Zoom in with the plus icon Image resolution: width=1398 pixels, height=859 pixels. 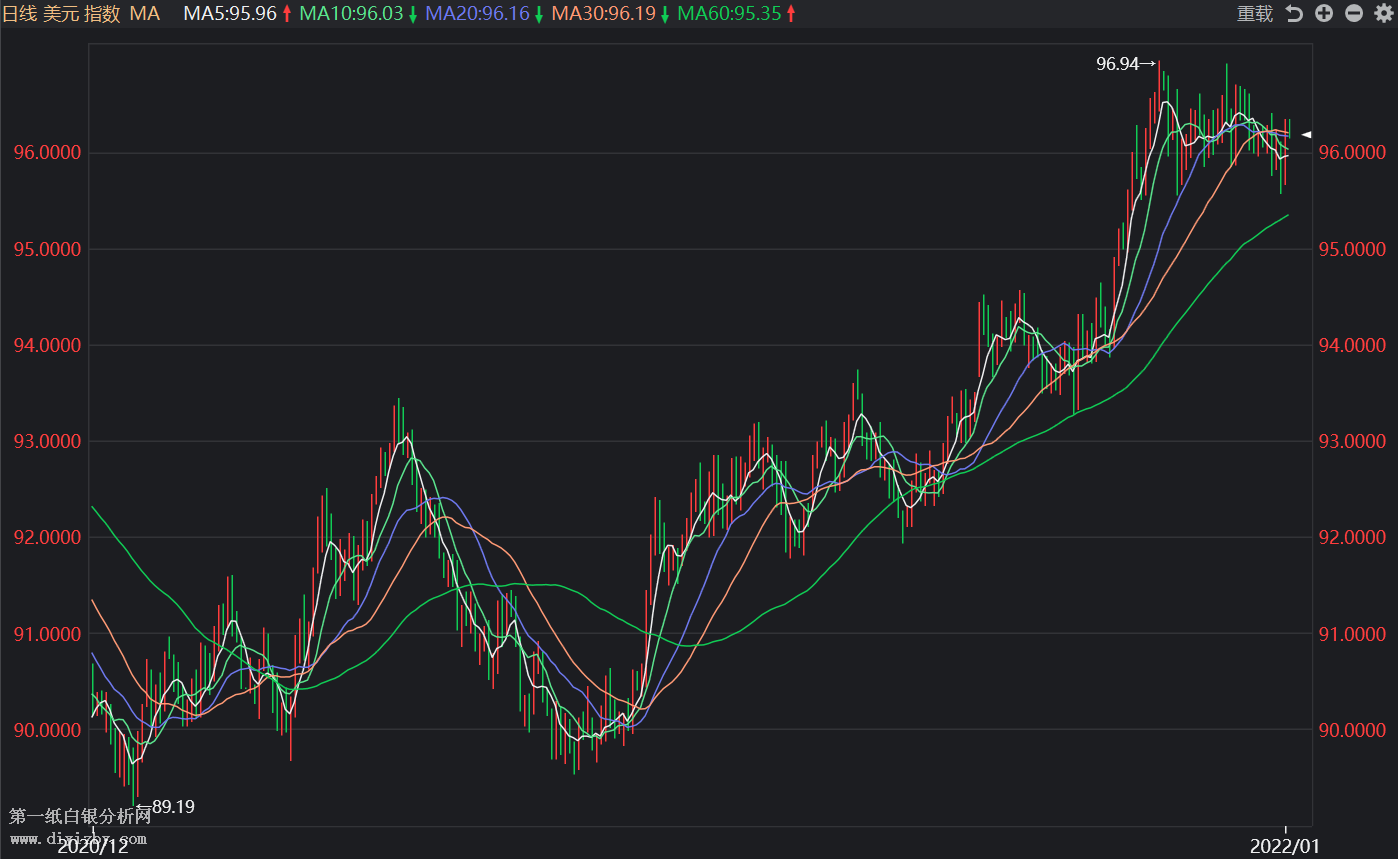coord(1324,14)
